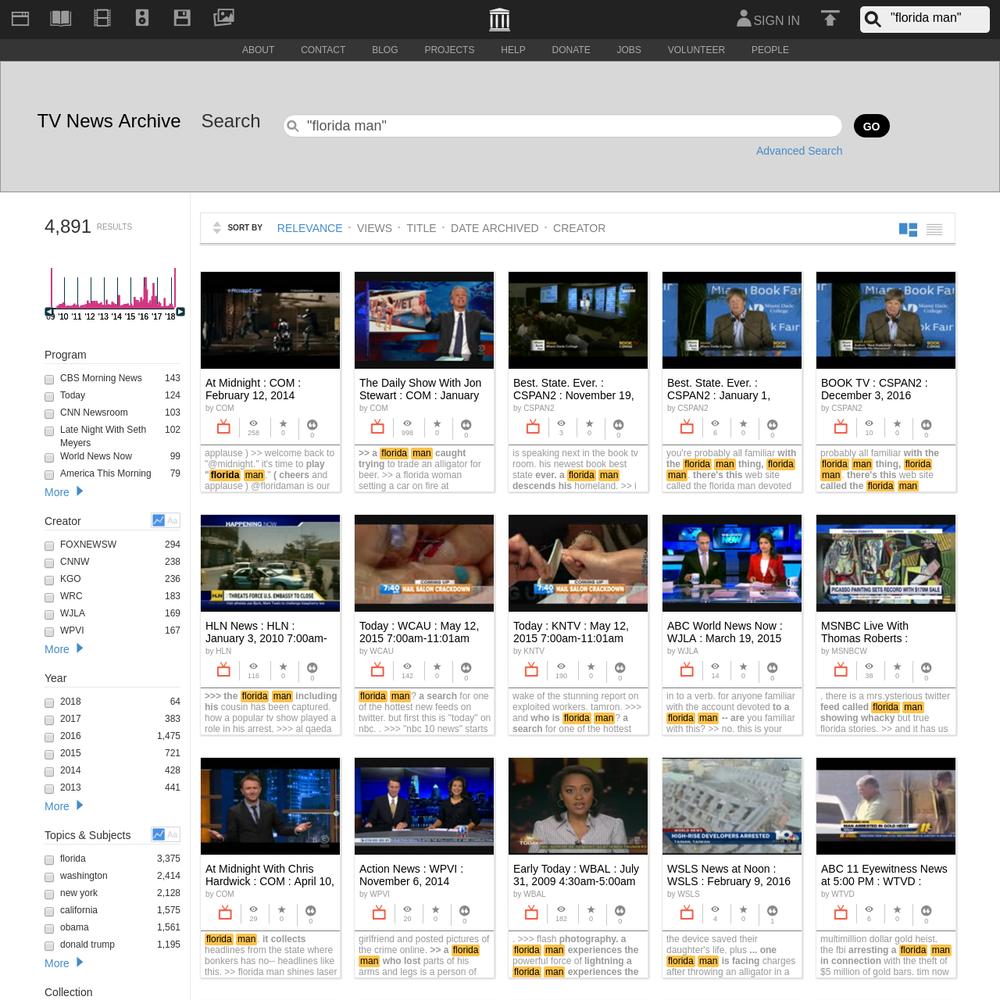Click timeline right range handle arrow
The width and height of the screenshot is (1000, 1000).
point(180,311)
